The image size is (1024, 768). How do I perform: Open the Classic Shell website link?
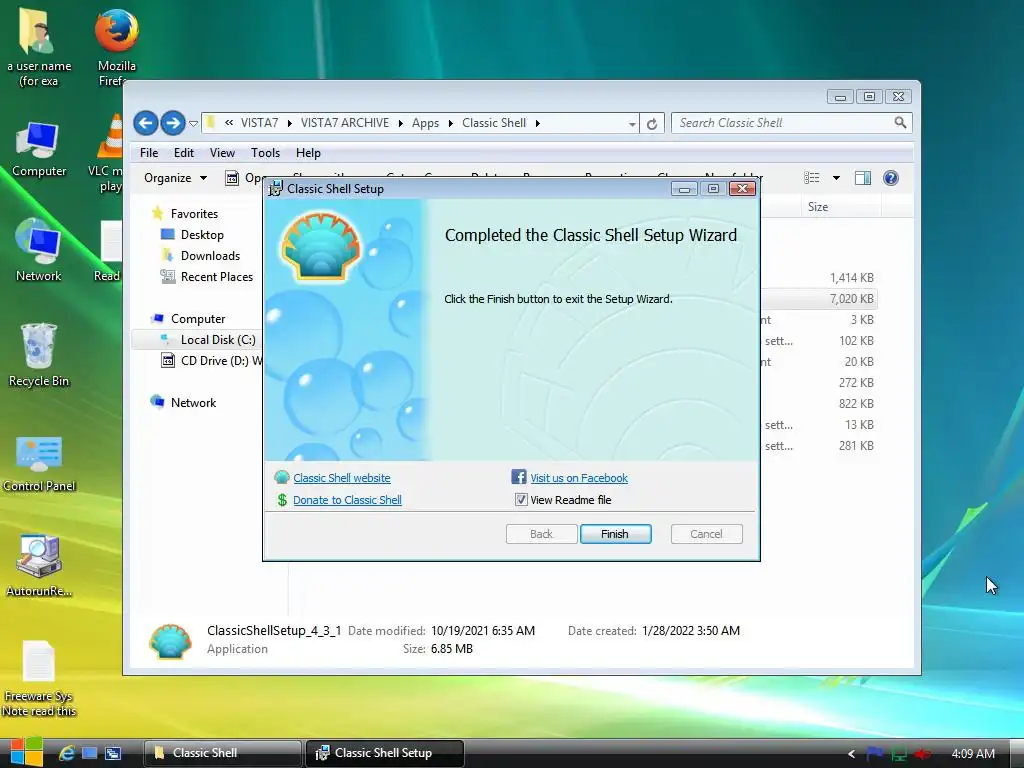342,478
